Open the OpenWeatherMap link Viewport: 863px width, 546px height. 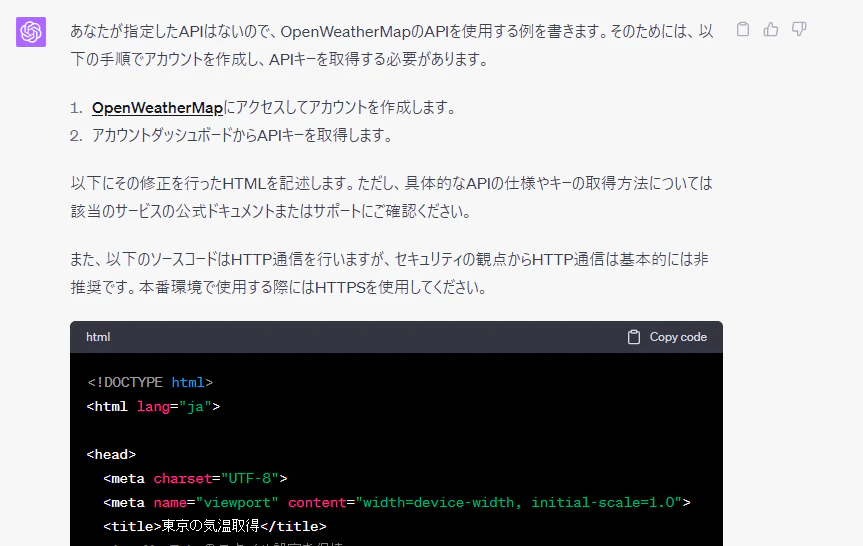(157, 108)
